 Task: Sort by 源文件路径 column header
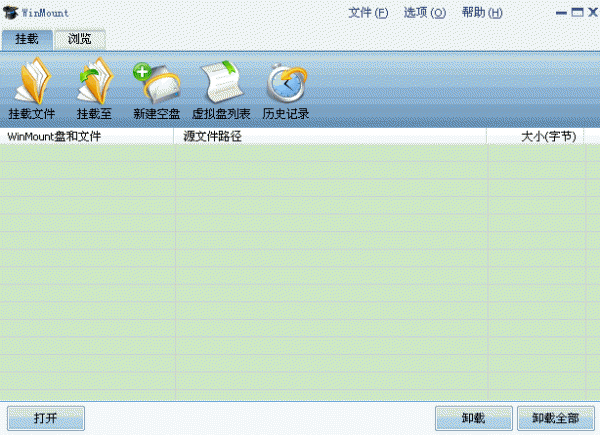330,136
